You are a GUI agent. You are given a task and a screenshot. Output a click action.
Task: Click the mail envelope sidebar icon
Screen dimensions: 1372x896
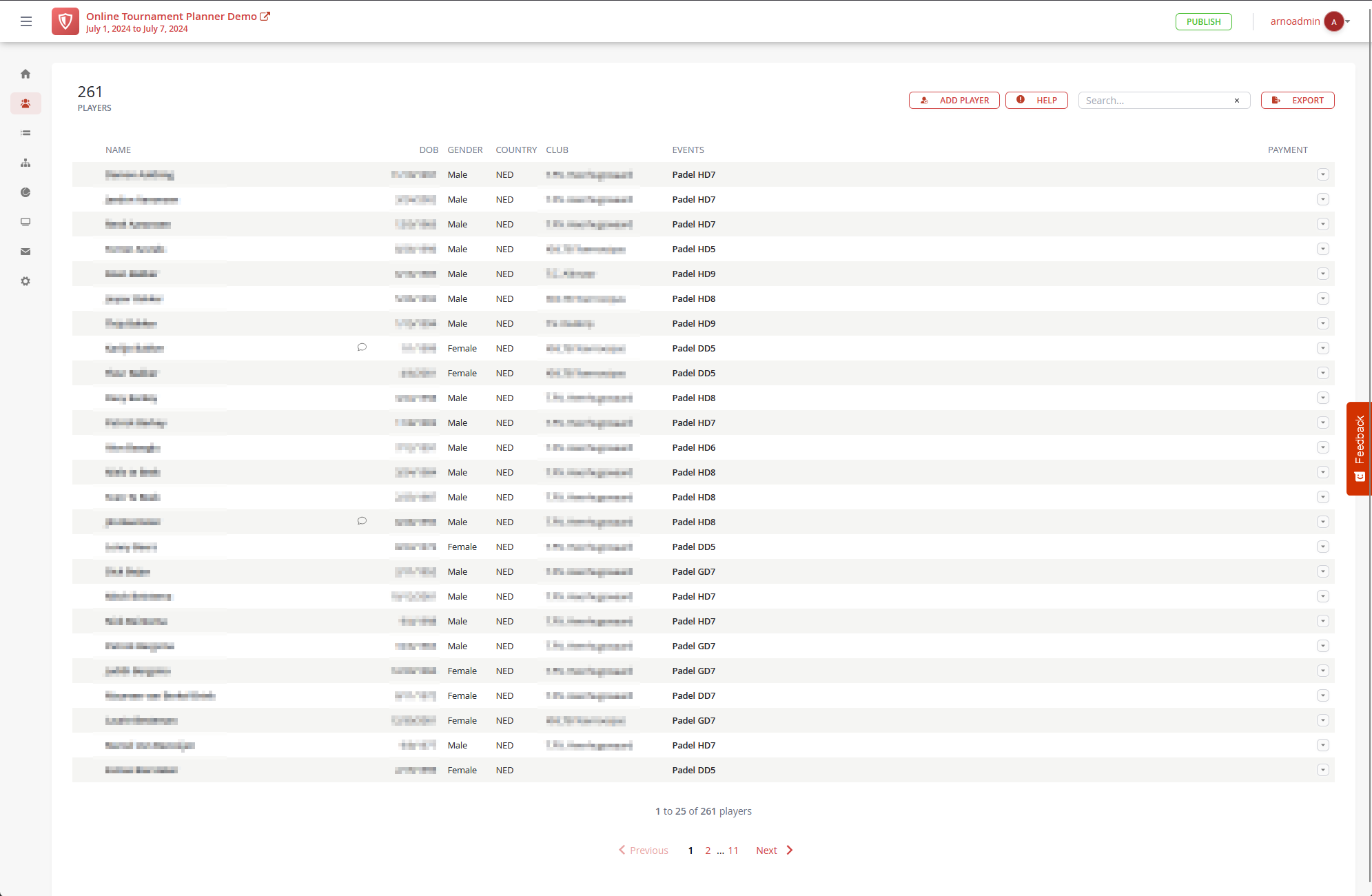25,252
